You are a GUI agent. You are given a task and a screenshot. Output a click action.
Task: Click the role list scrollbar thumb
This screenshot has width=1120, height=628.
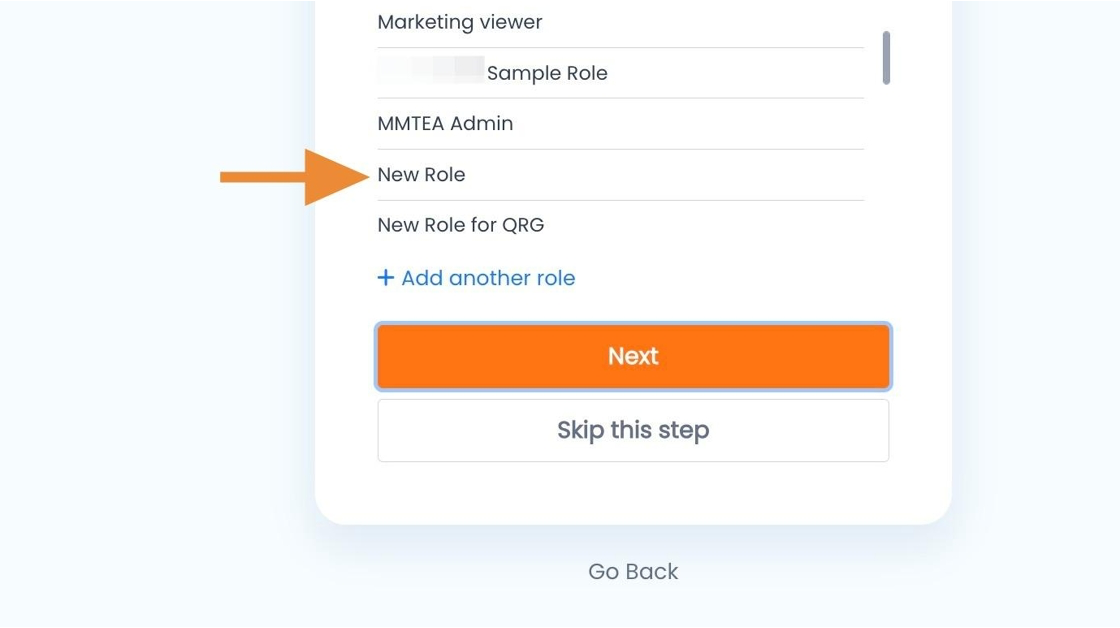(x=886, y=58)
